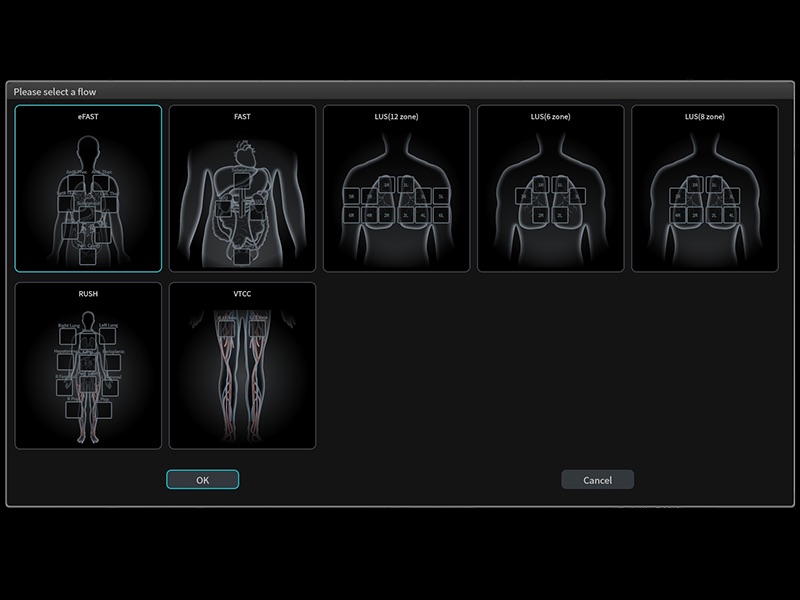Click 4L zone box in LUS(8 zone)
The width and height of the screenshot is (800, 600).
pos(733,214)
